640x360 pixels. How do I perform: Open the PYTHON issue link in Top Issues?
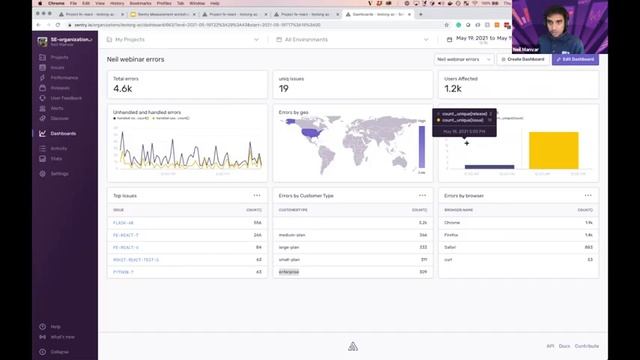point(123,272)
